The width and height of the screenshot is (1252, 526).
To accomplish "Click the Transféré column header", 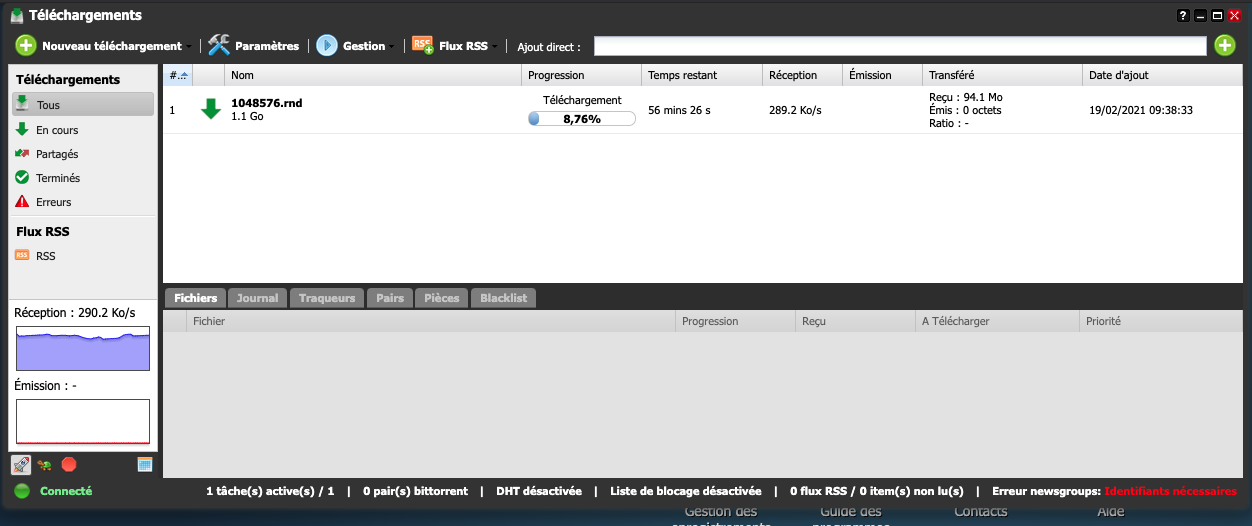I will coord(1002,75).
